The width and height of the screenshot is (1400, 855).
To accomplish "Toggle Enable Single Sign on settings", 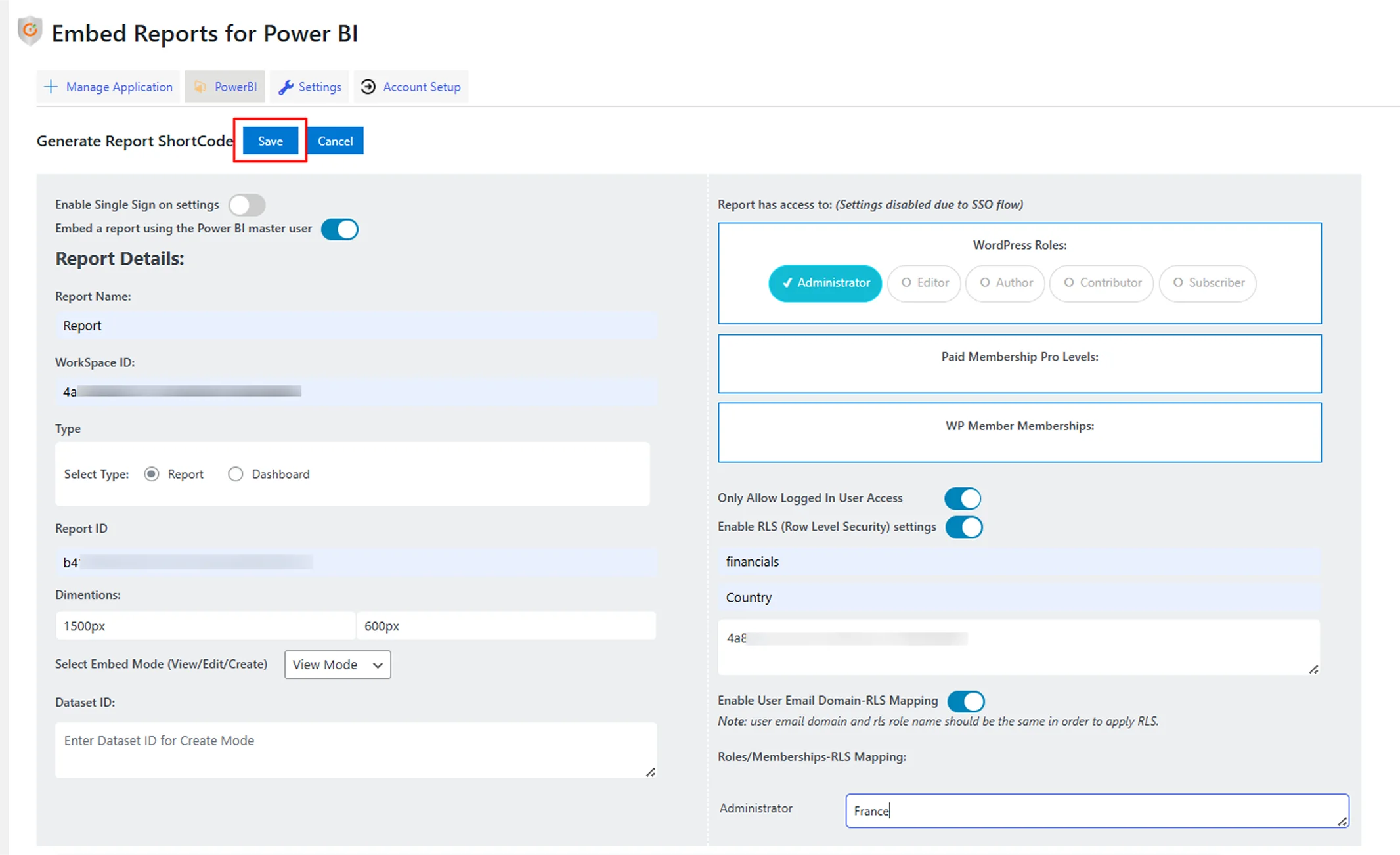I will pyautogui.click(x=247, y=205).
